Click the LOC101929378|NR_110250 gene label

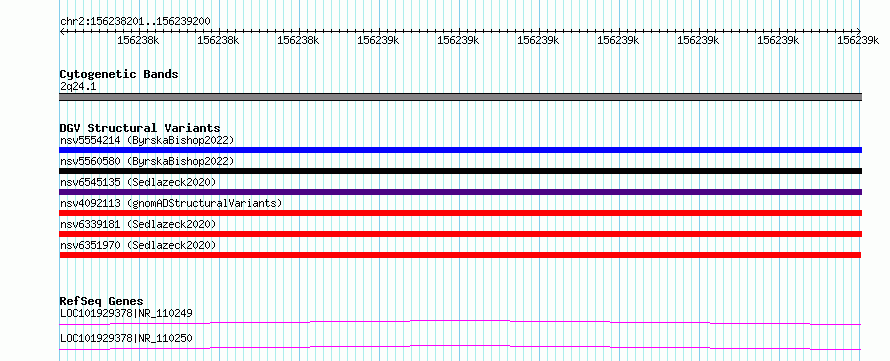coord(126,338)
